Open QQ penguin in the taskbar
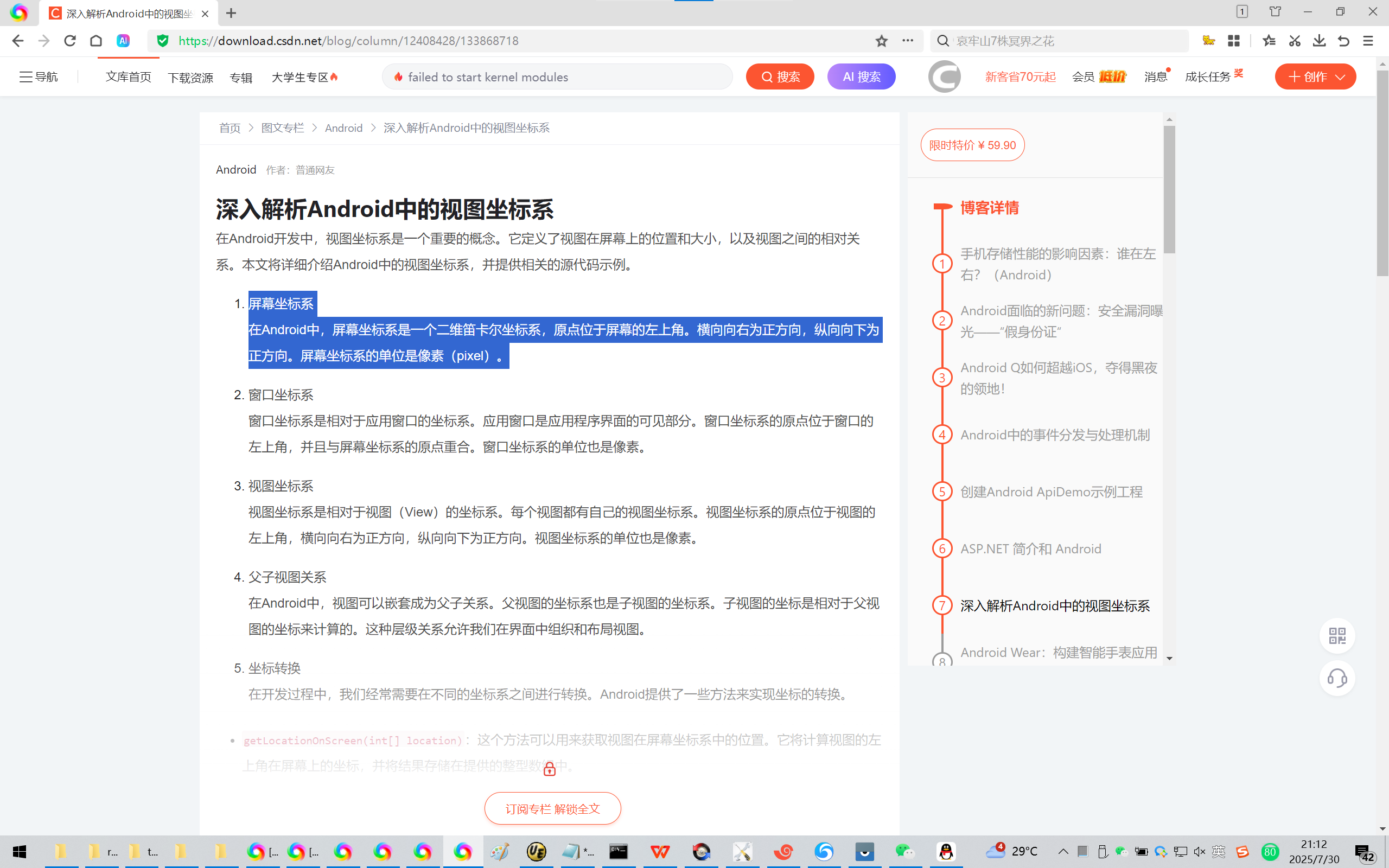 click(x=946, y=851)
